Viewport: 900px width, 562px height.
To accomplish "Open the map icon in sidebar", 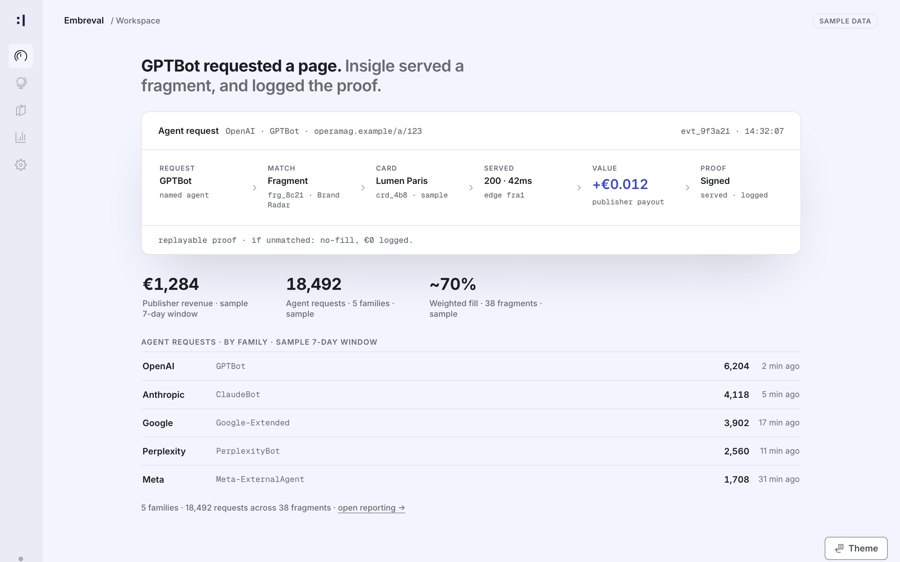I will tap(21, 110).
